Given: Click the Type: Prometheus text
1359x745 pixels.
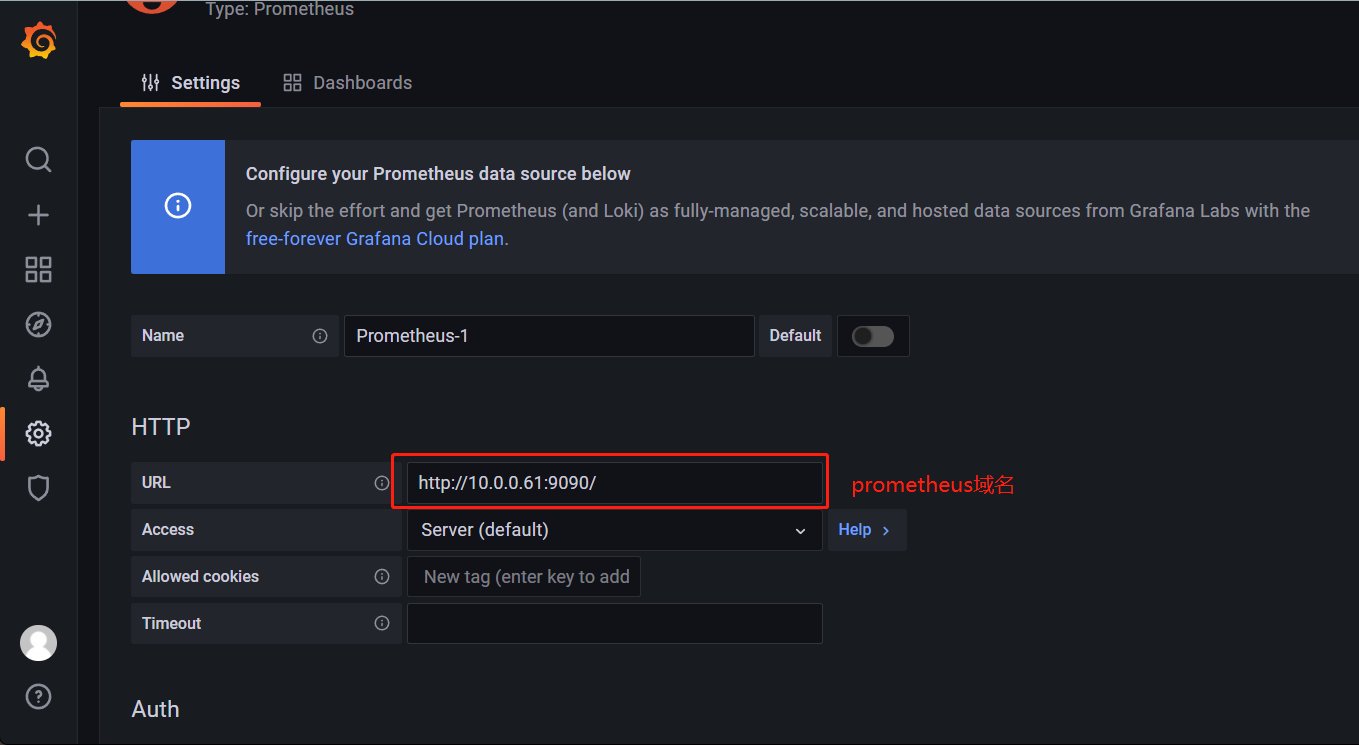Looking at the screenshot, I should coord(280,9).
